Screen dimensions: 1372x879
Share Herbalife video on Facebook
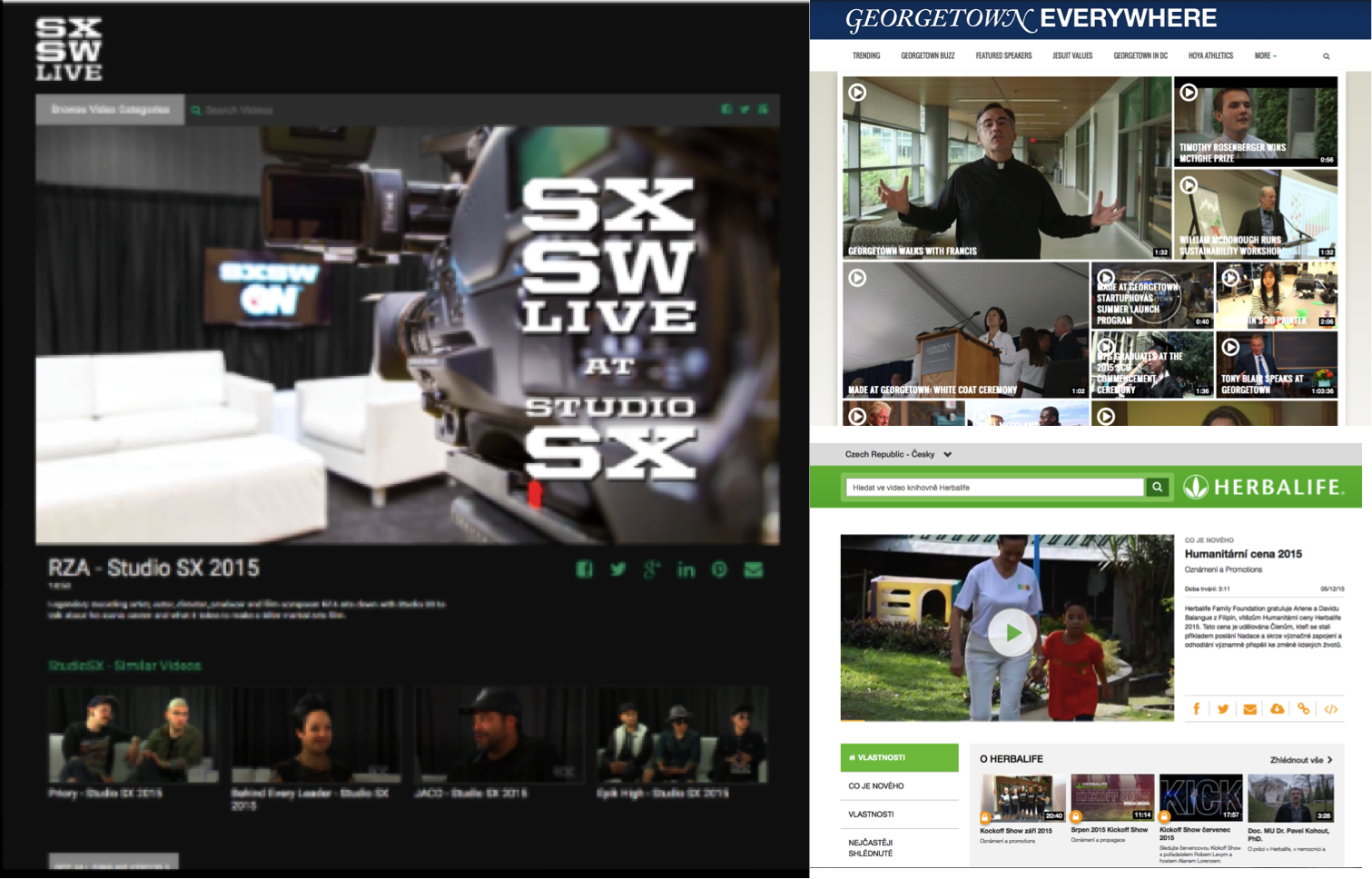1196,709
